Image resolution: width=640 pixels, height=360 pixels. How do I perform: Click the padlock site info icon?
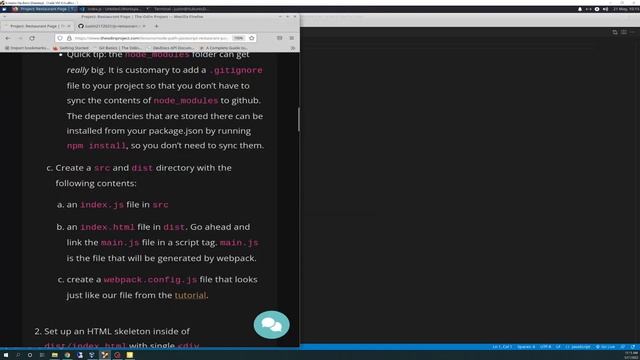click(x=69, y=38)
